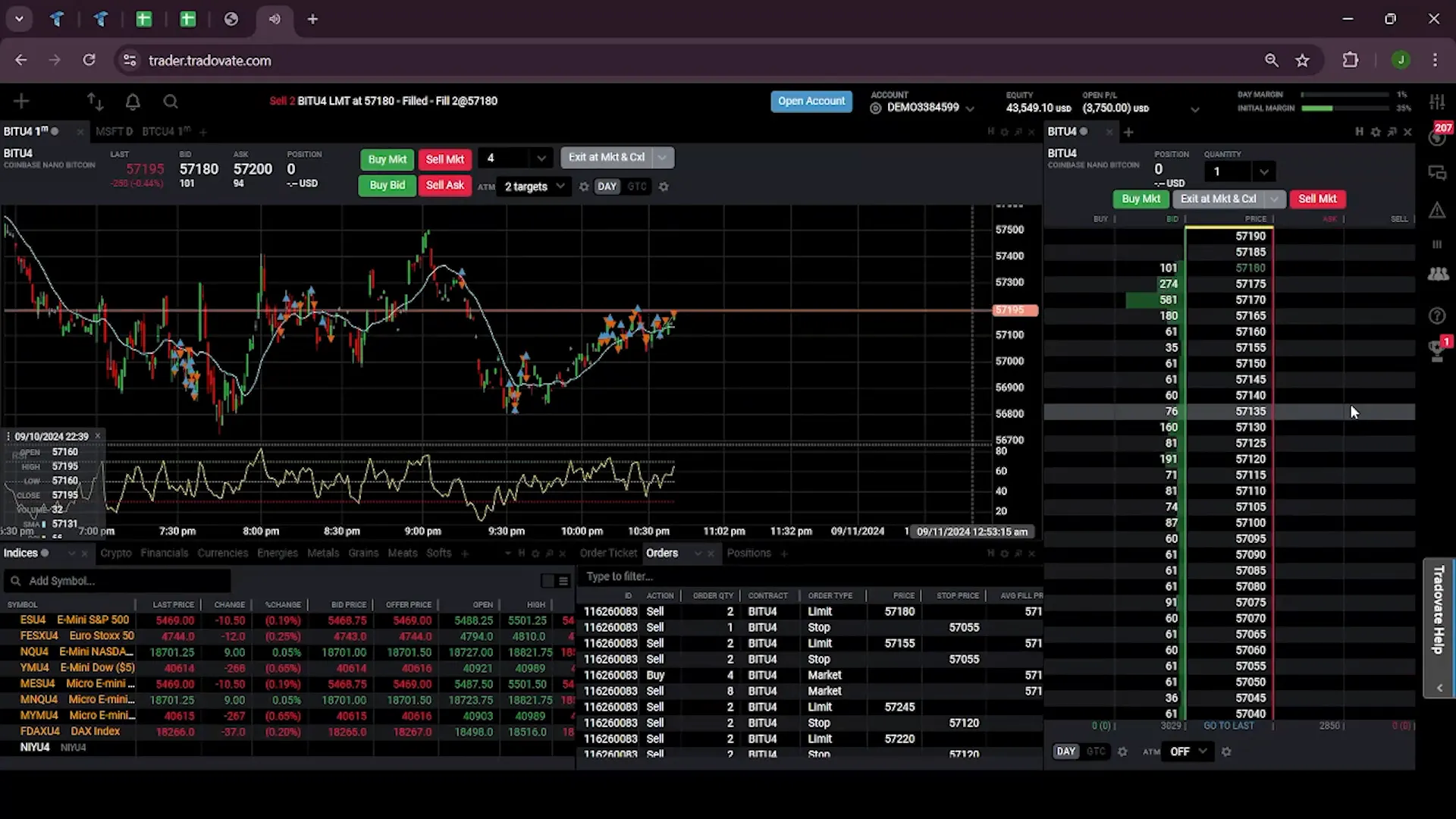Click GO TO LAST in DOM
The width and height of the screenshot is (1456, 819).
click(1228, 726)
